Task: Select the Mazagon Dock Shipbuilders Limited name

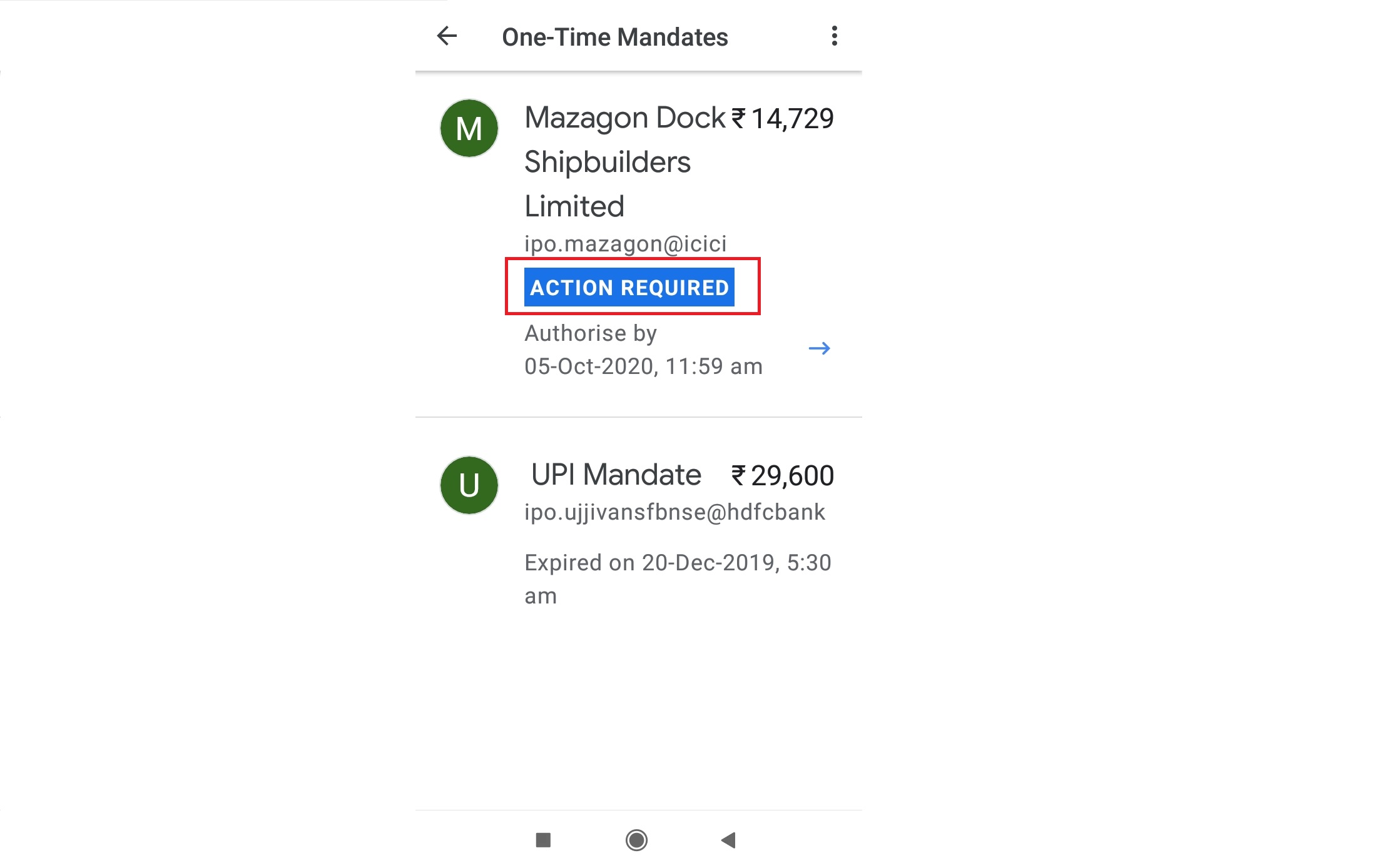Action: [623, 161]
